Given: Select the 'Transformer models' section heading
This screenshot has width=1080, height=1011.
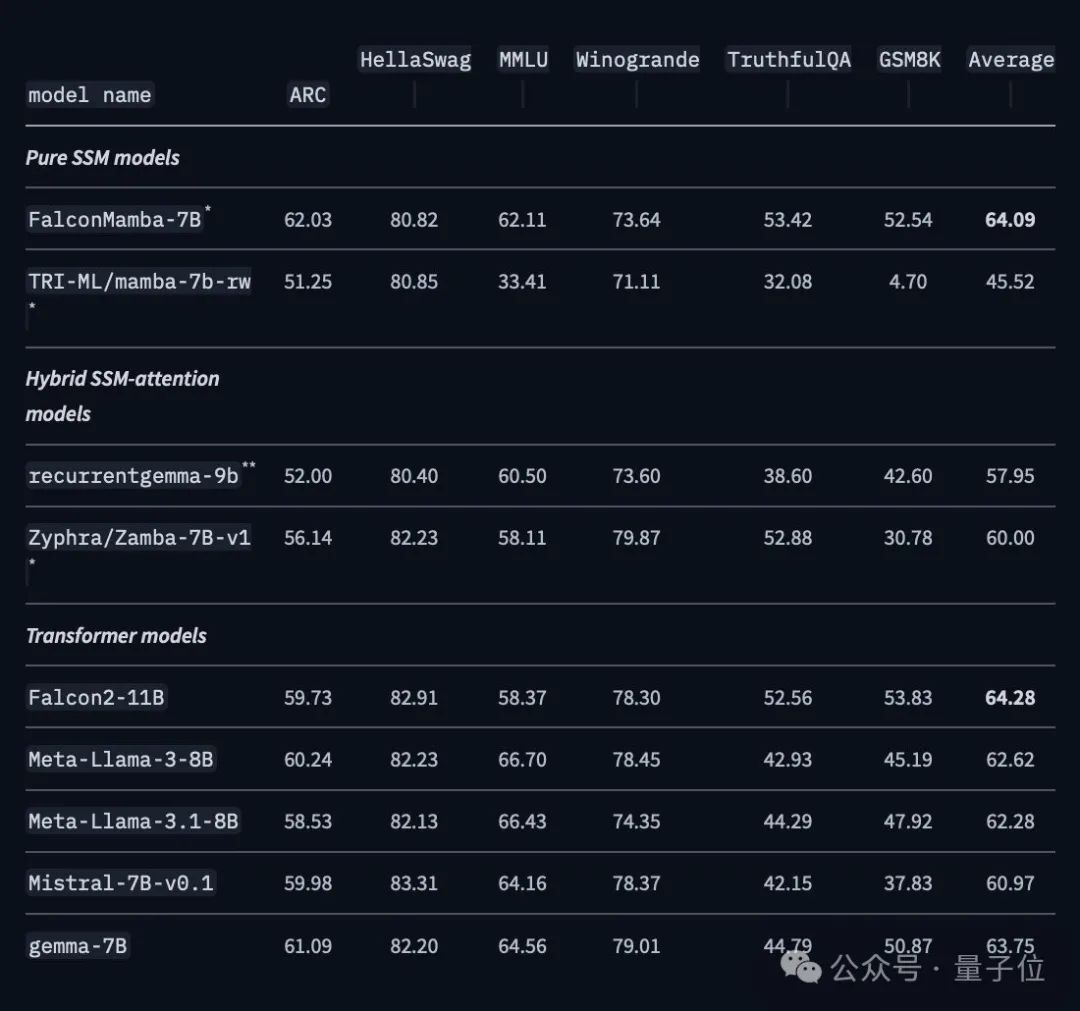Looking at the screenshot, I should [116, 636].
